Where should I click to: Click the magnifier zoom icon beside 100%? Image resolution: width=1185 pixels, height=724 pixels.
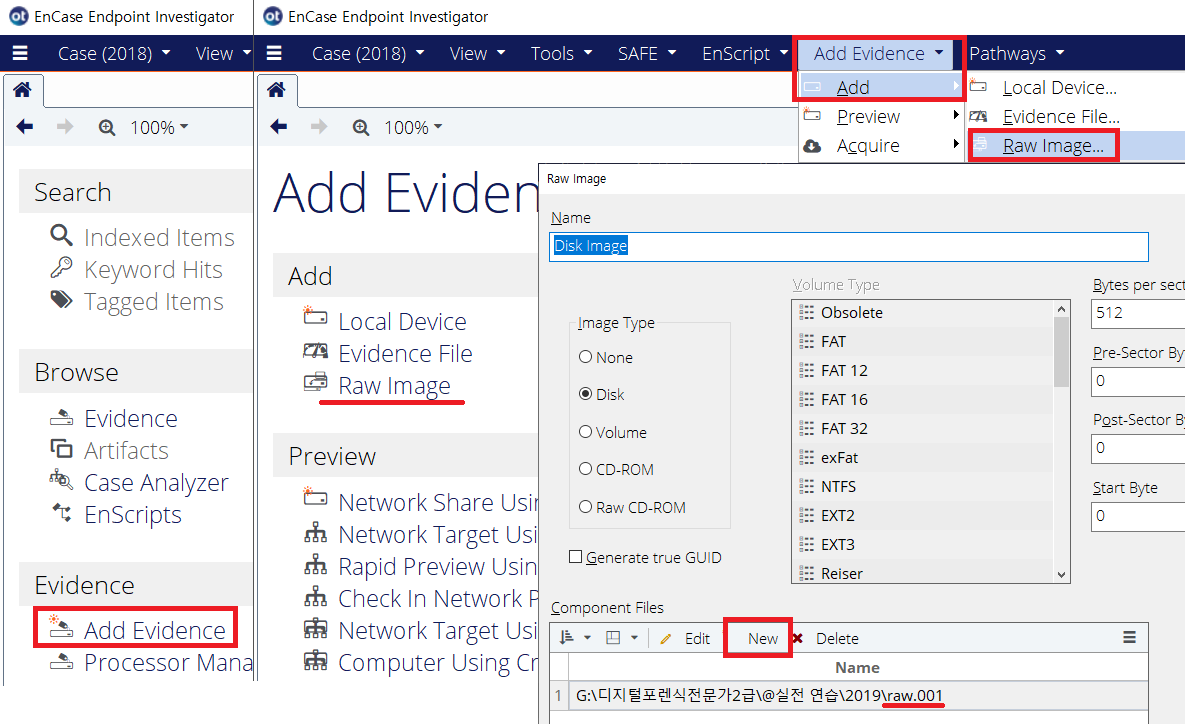coord(361,127)
